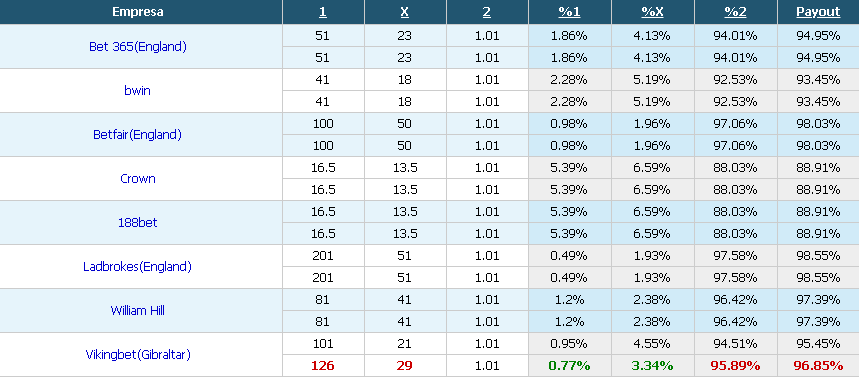Open the Crown bookmaker link

click(x=138, y=179)
